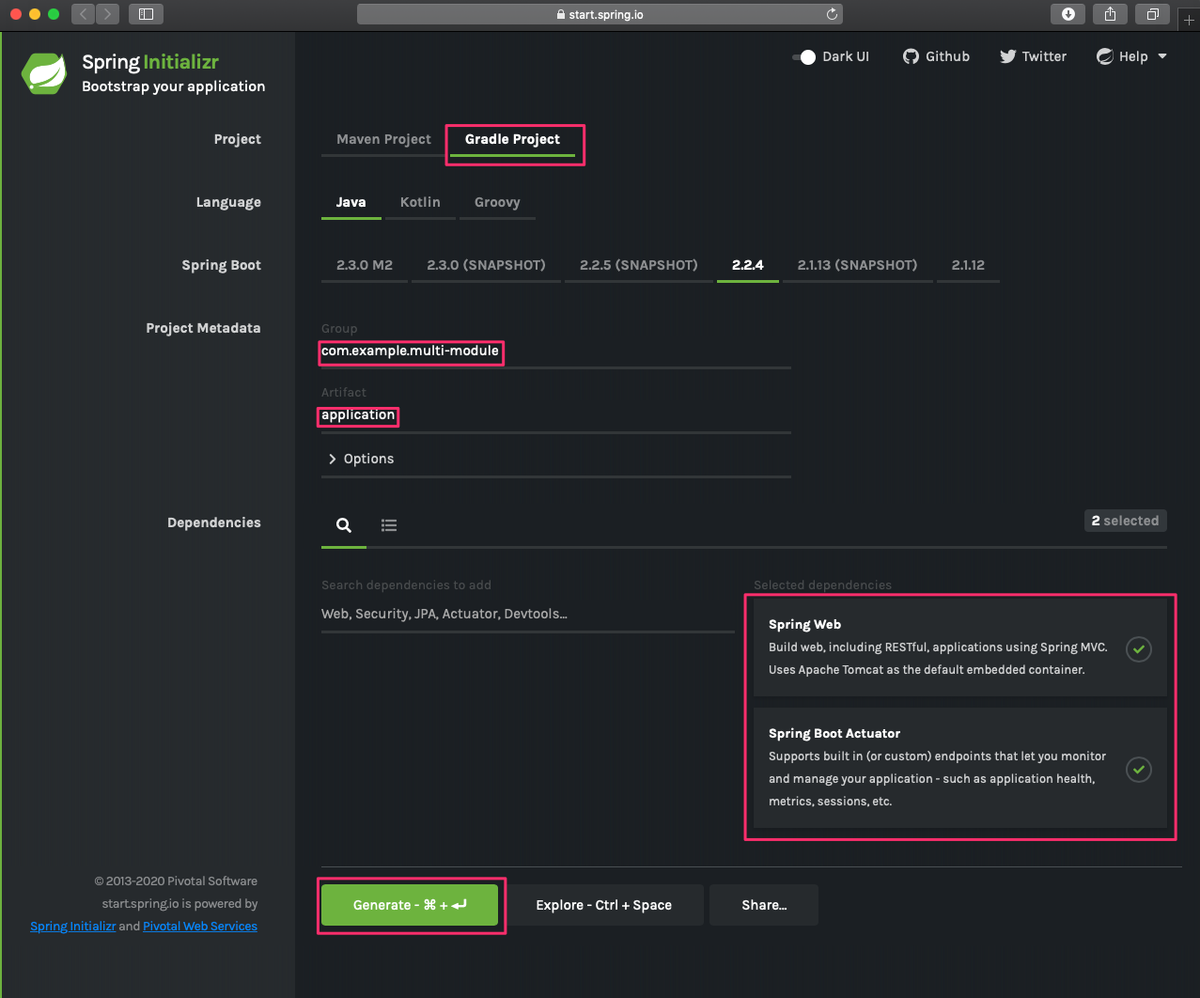Viewport: 1200px width, 998px height.
Task: Open Pivotal Web Services footer link
Action: pos(200,926)
